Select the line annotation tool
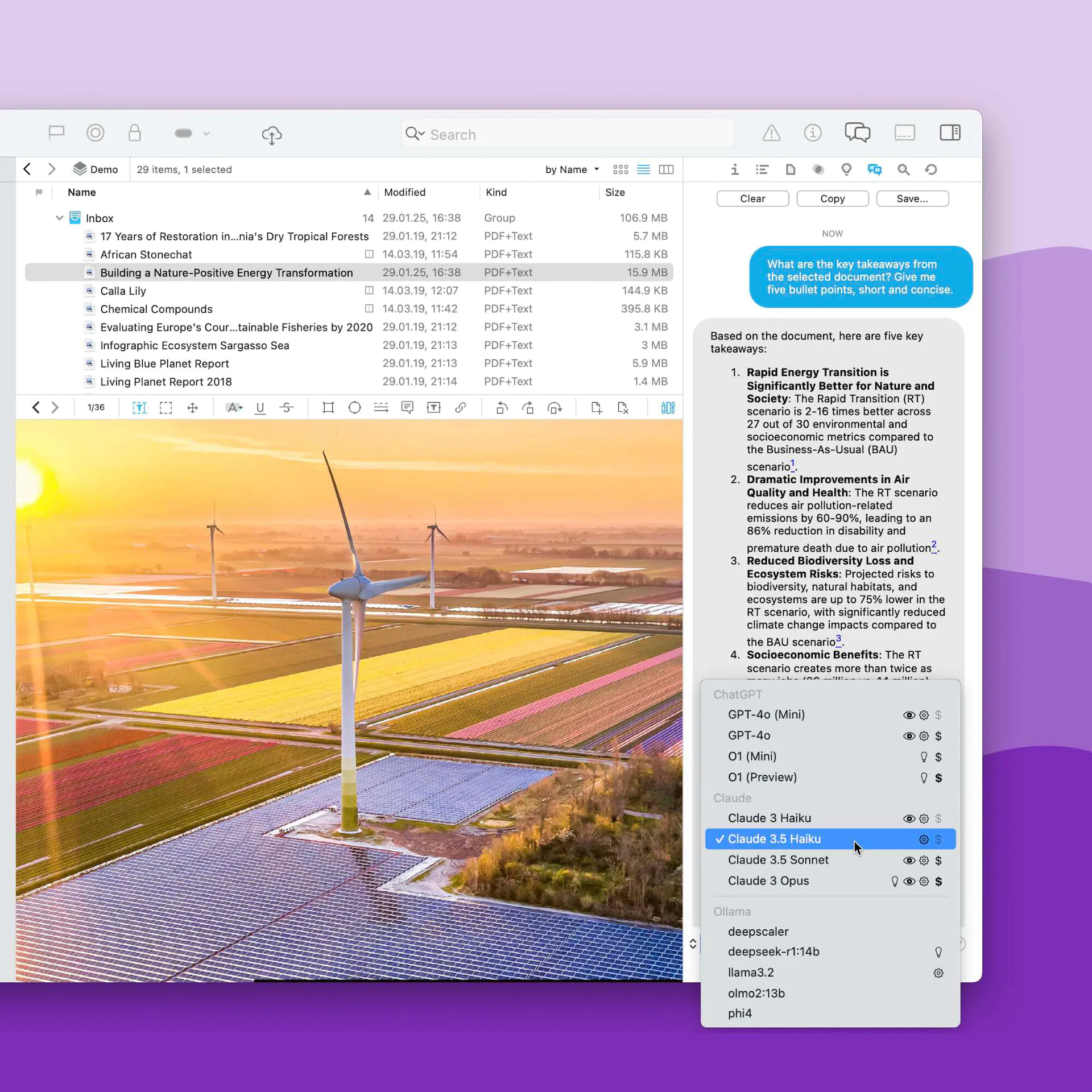 pos(381,408)
